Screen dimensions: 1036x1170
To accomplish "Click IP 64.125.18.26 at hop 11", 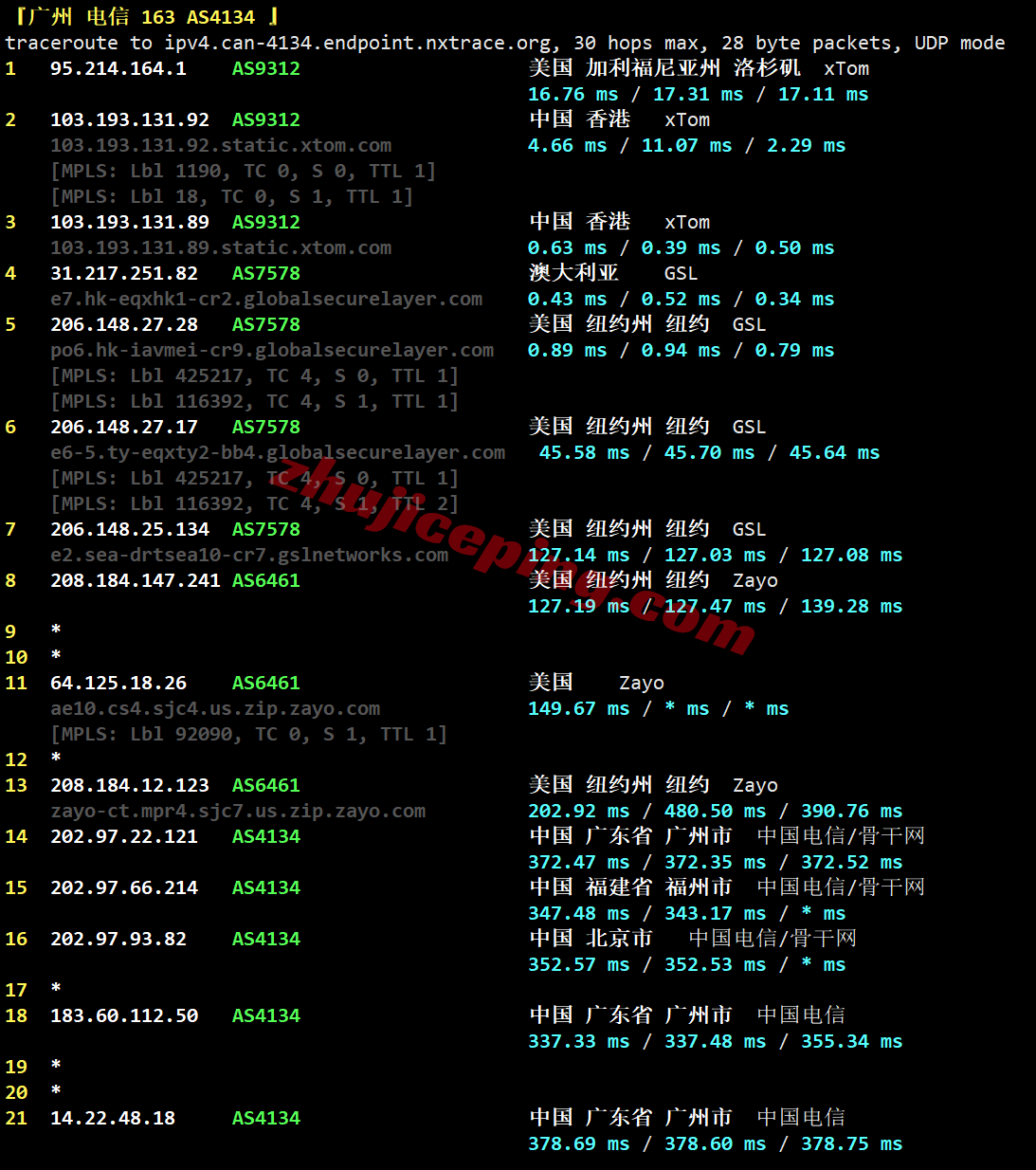I will pyautogui.click(x=118, y=683).
